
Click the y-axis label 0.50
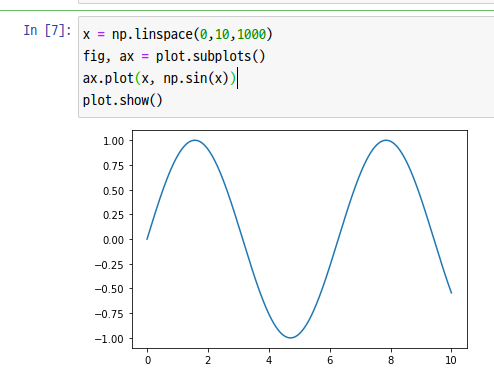pyautogui.click(x=114, y=191)
